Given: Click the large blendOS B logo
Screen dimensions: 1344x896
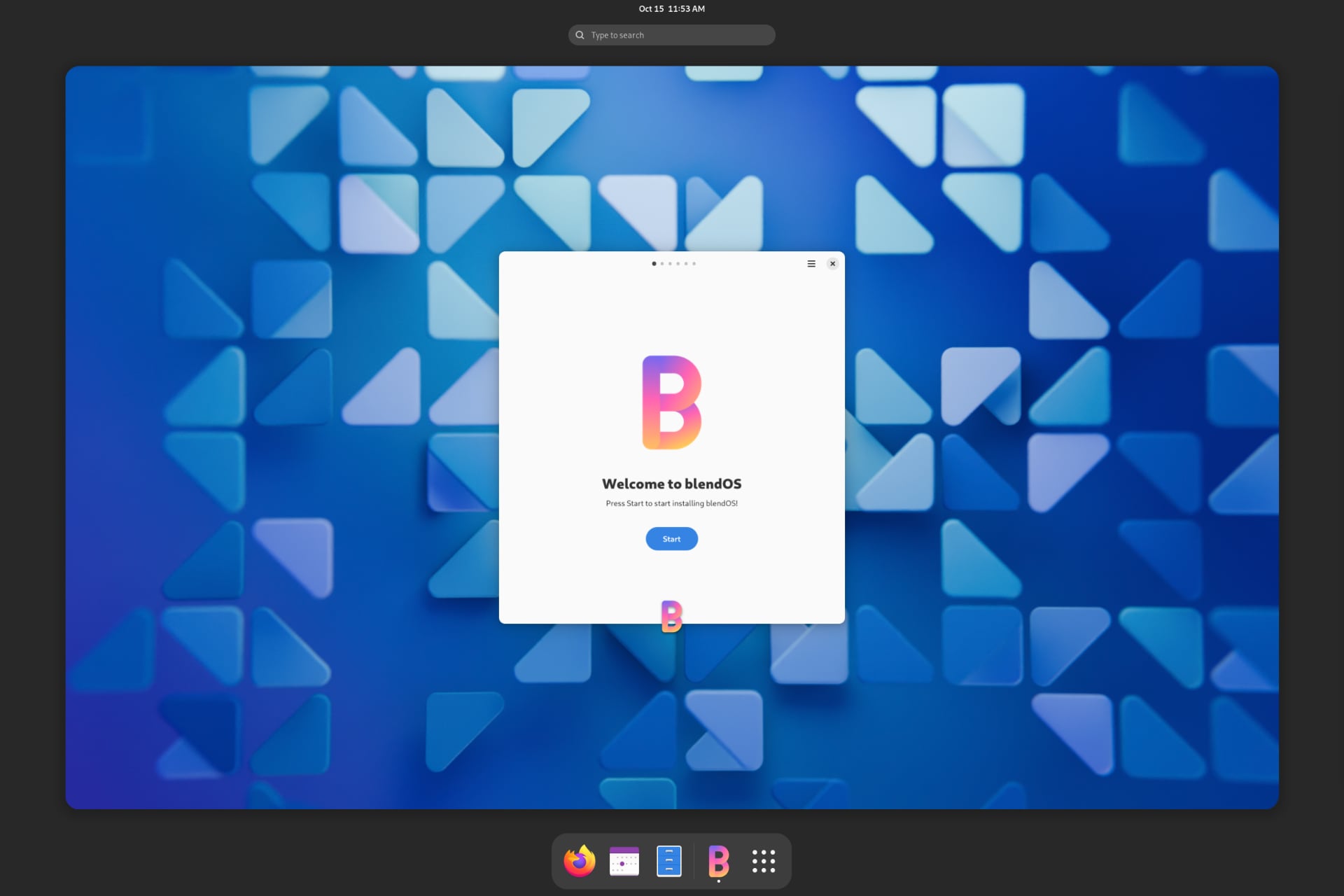Looking at the screenshot, I should pos(671,402).
